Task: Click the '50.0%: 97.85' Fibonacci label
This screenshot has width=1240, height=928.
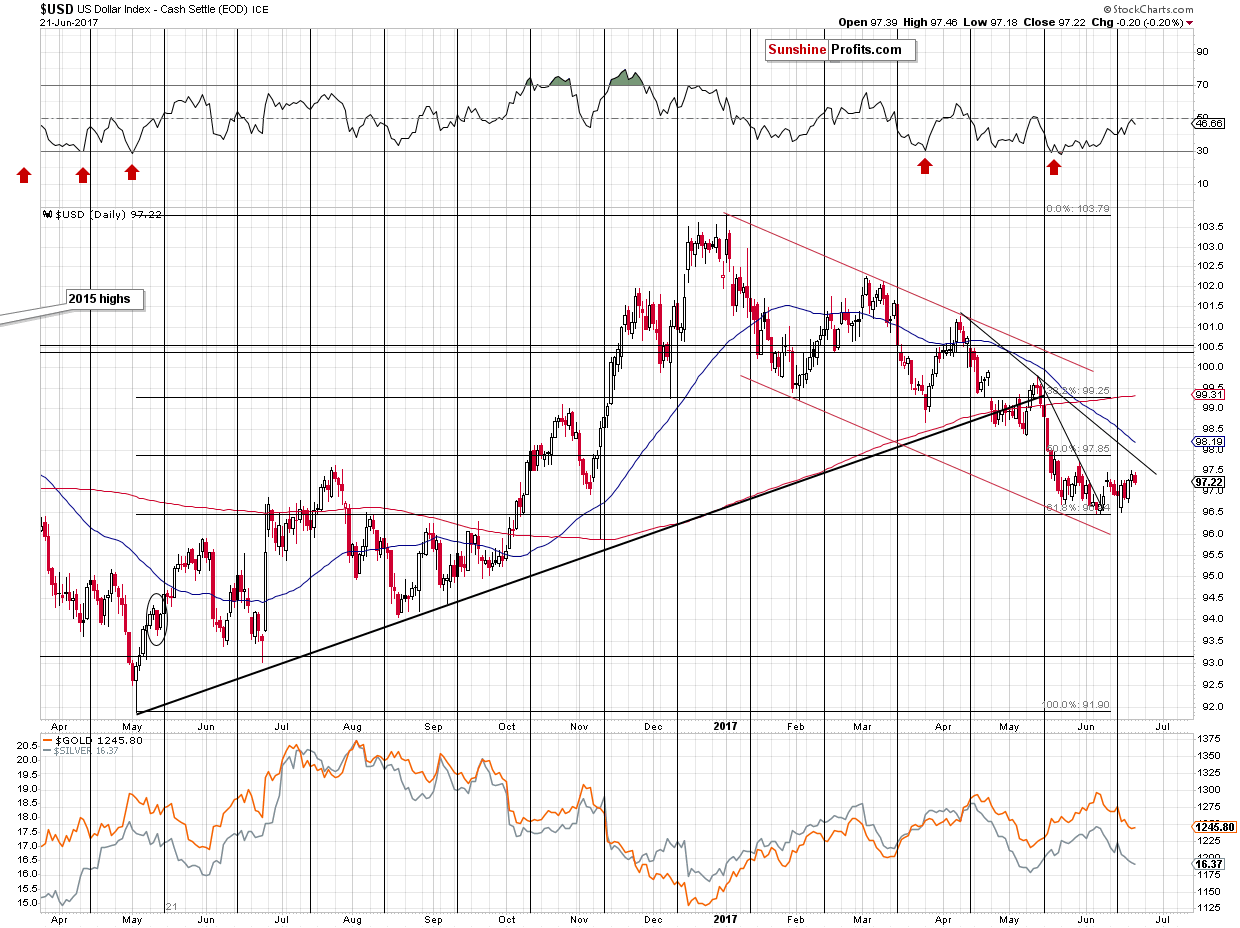Action: click(x=1076, y=449)
